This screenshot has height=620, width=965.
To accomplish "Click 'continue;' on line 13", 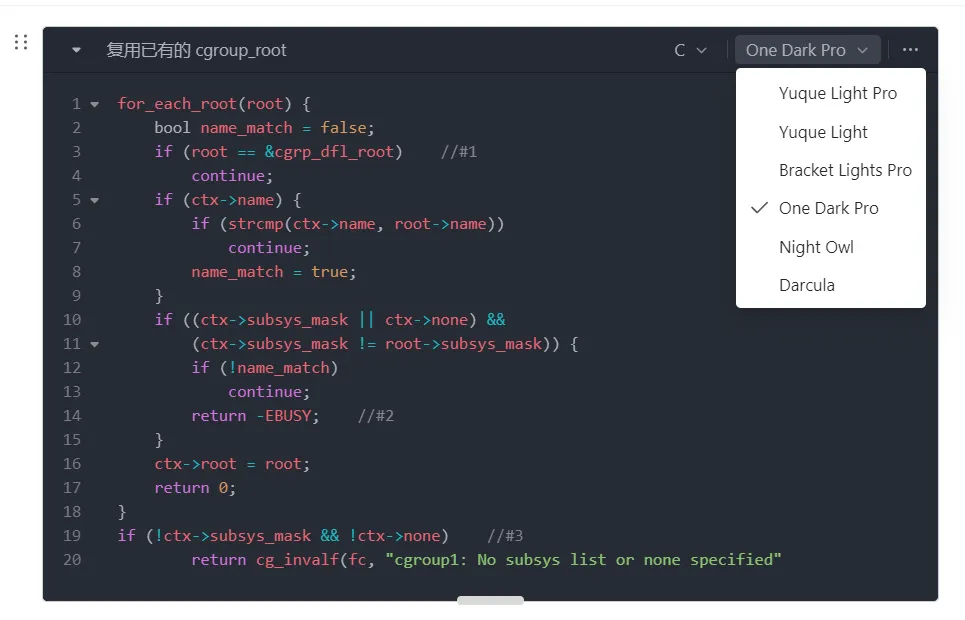I will pyautogui.click(x=270, y=392).
